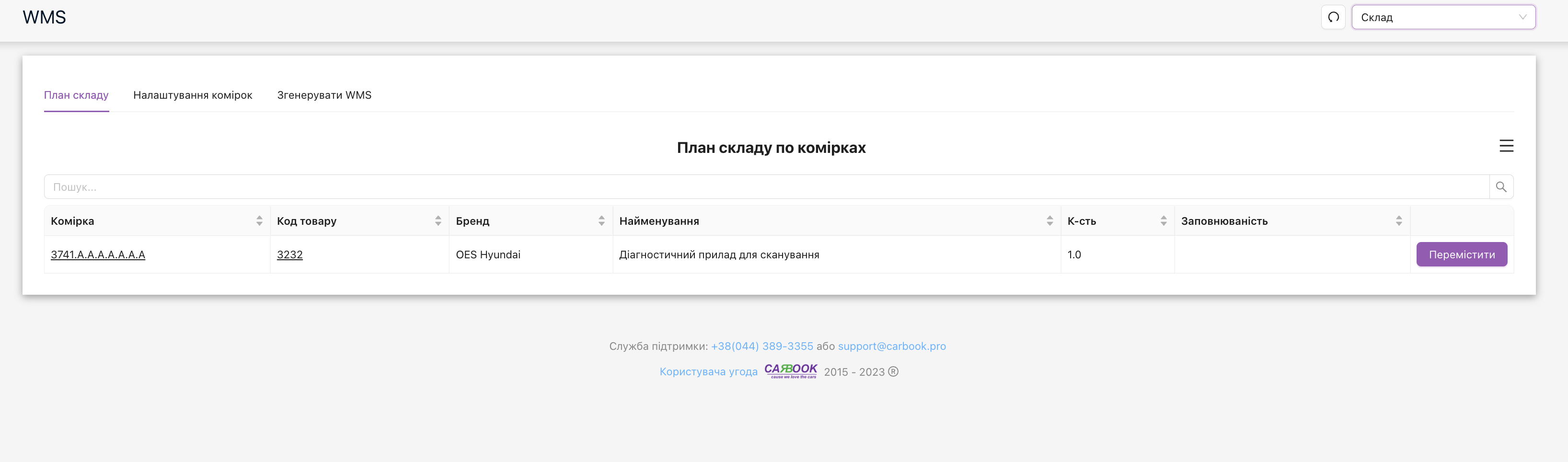The width and height of the screenshot is (1568, 462).
Task: Switch to План складу tab
Action: click(x=76, y=95)
